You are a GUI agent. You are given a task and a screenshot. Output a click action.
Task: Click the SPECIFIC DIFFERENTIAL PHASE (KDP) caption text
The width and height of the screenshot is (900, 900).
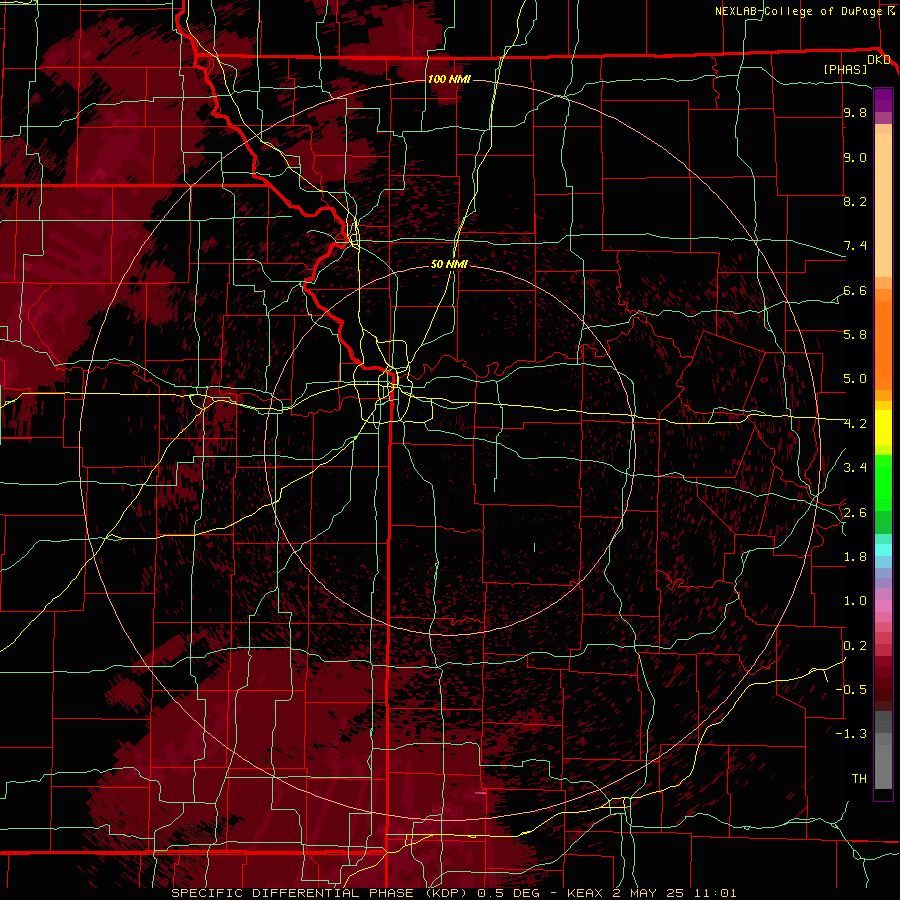click(x=320, y=893)
